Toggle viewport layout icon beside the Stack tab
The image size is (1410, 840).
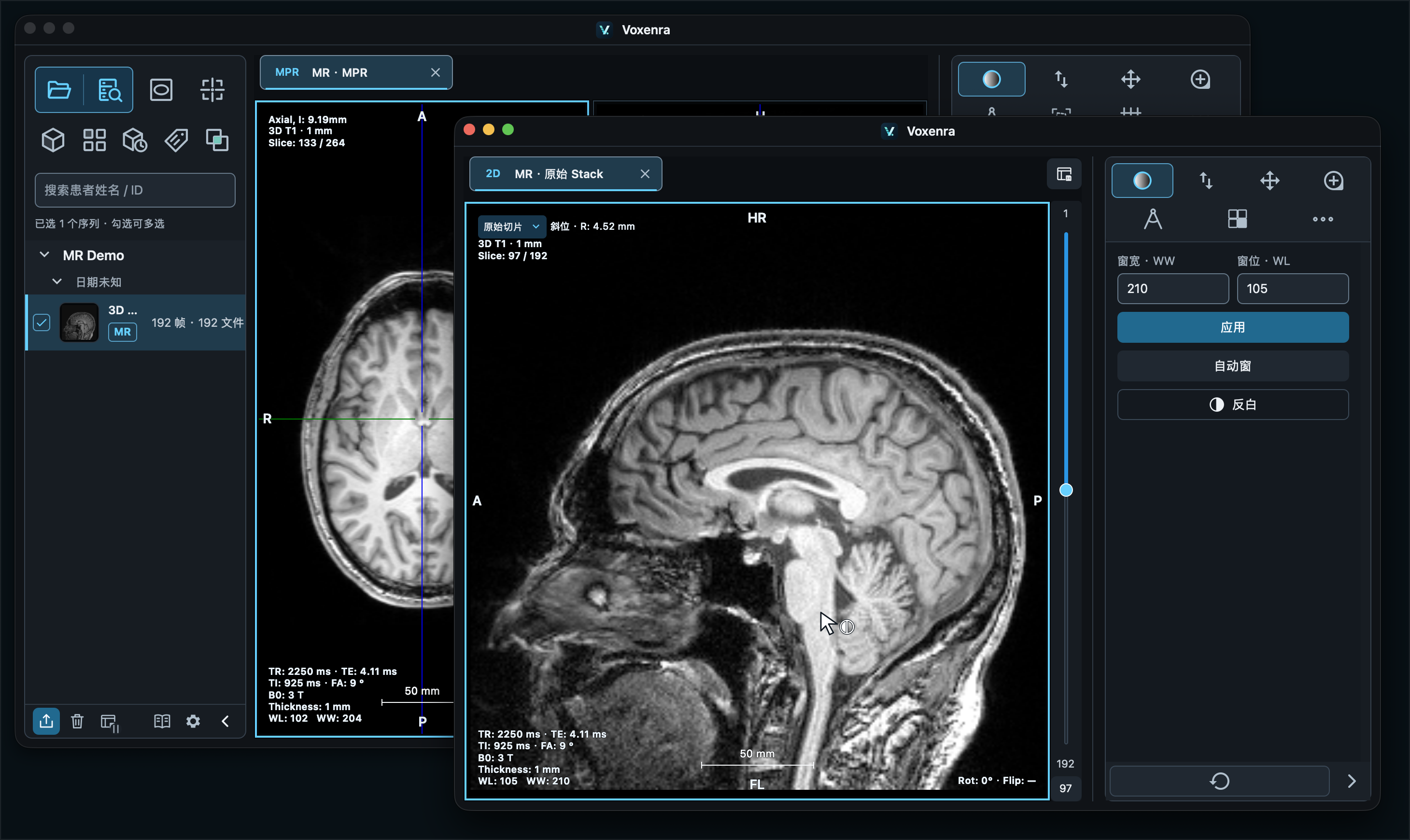tap(1064, 174)
